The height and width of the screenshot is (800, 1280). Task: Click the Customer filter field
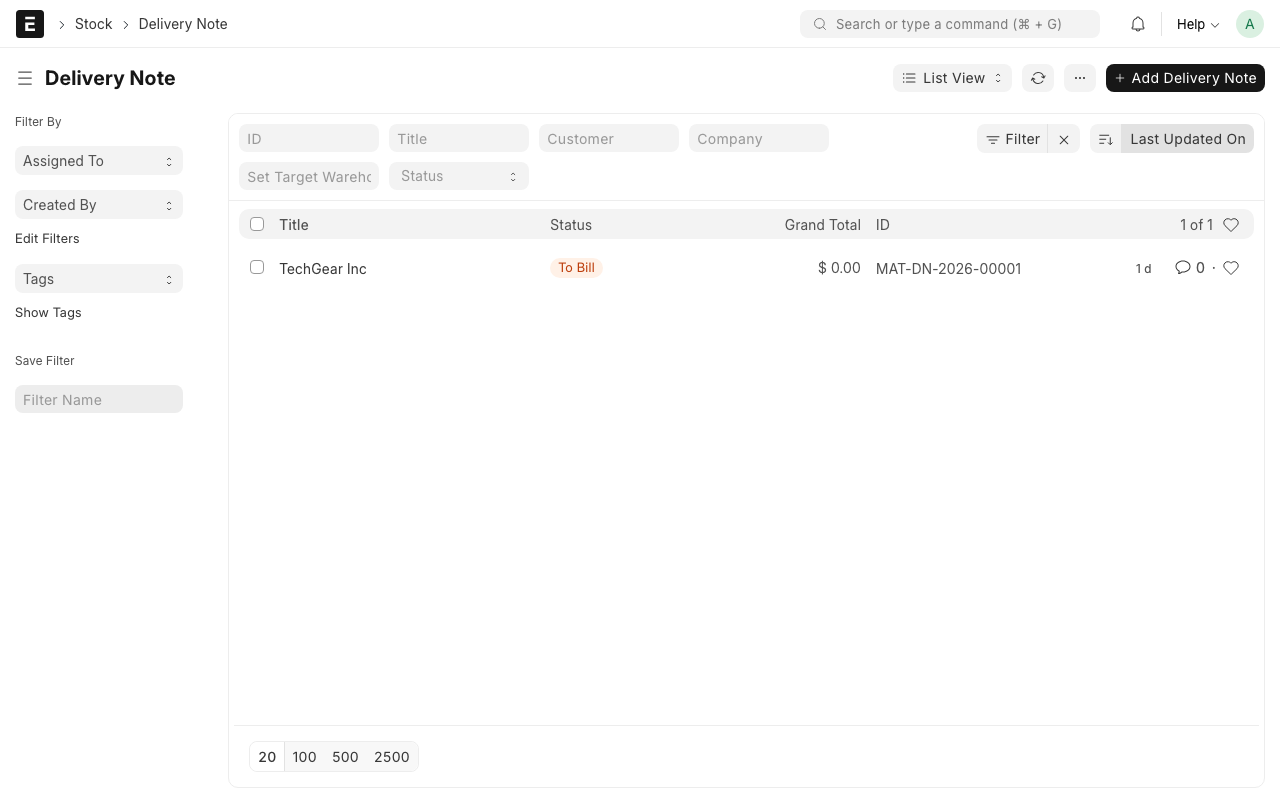pyautogui.click(x=609, y=139)
